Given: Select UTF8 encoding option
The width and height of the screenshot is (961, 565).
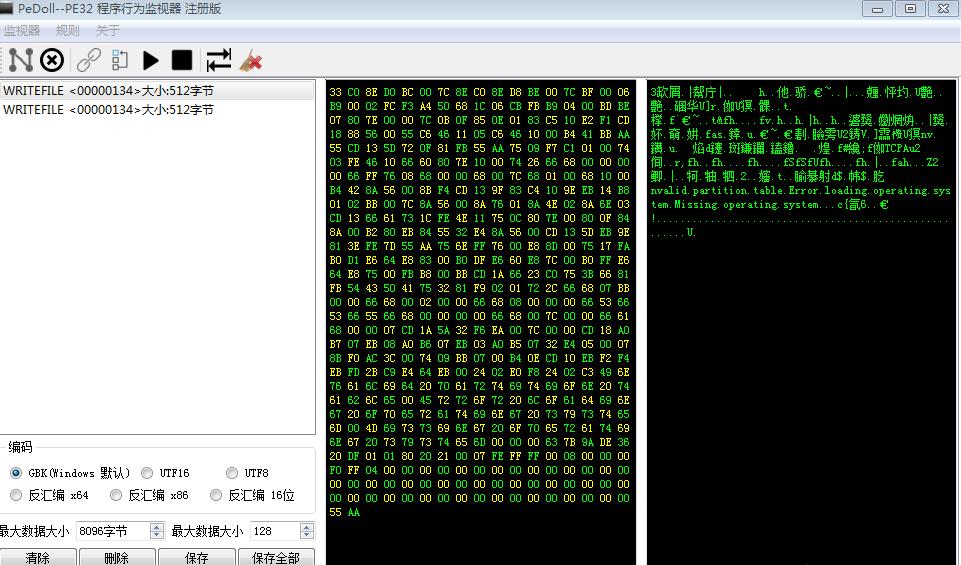Looking at the screenshot, I should click(x=248, y=473).
